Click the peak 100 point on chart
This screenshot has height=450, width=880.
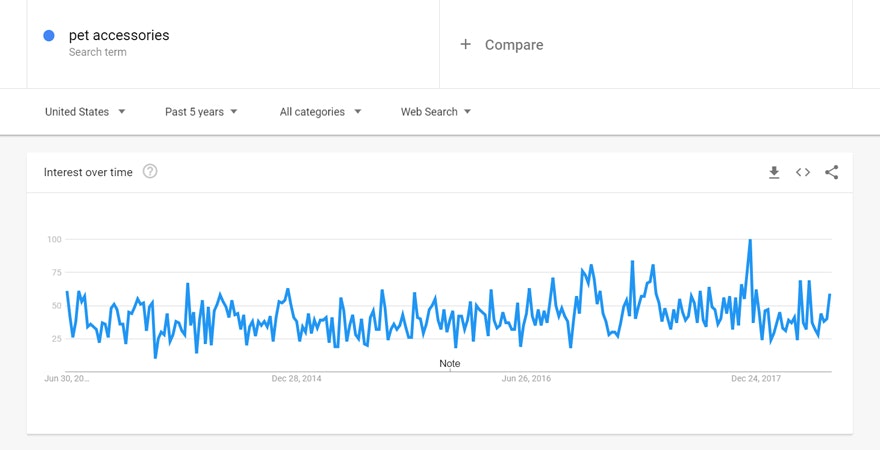click(750, 240)
